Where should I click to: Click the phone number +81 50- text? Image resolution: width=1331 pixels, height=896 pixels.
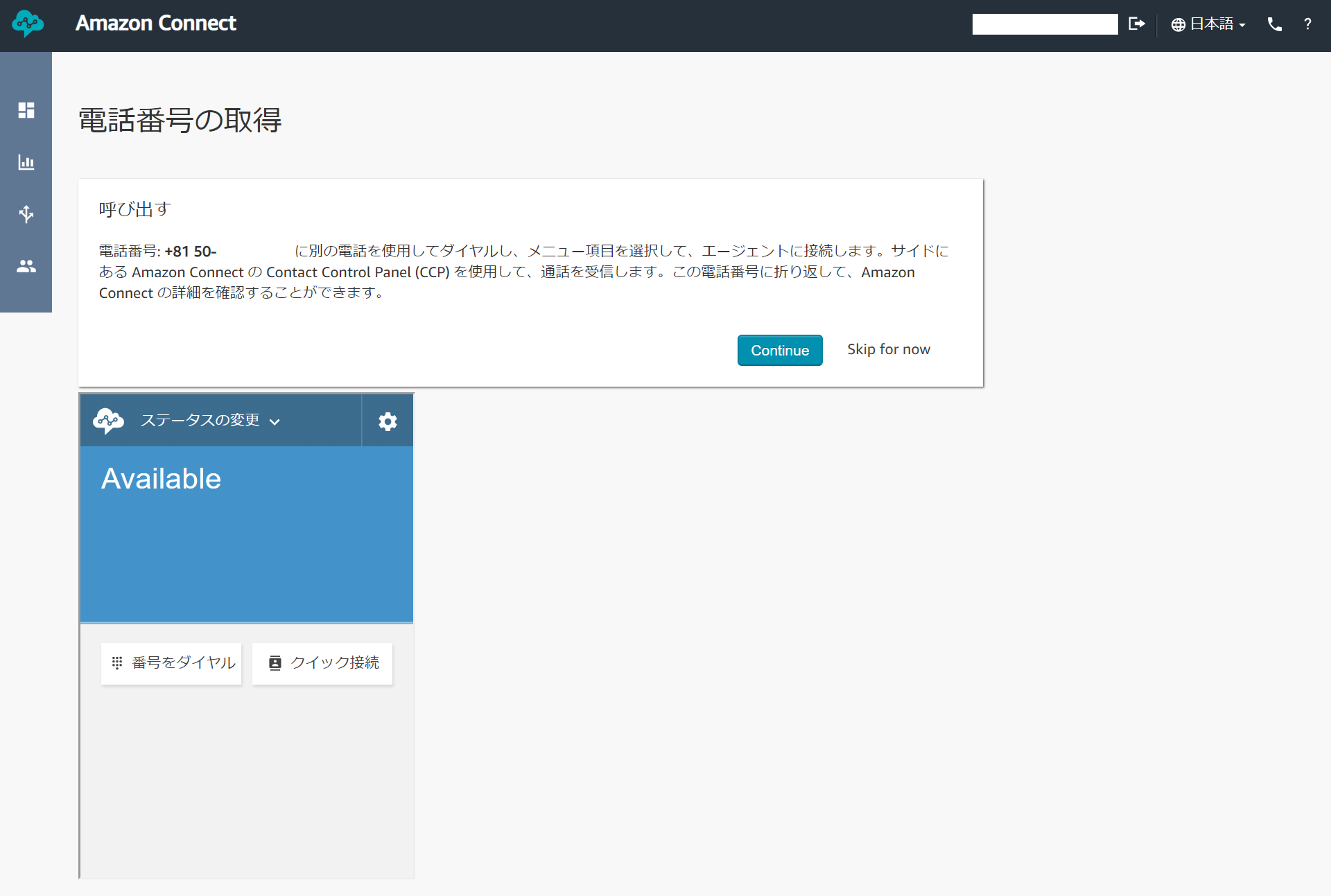click(191, 252)
